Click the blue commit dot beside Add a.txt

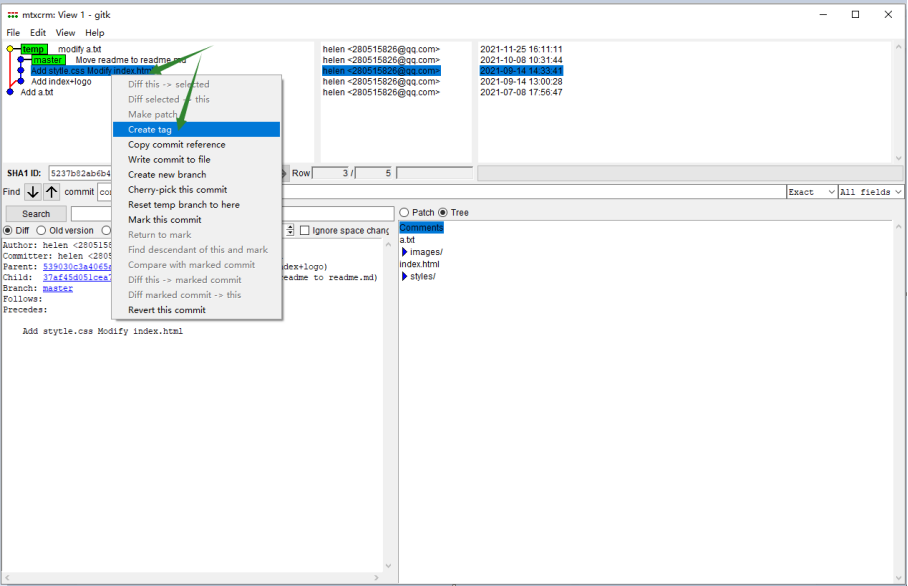click(x=10, y=92)
